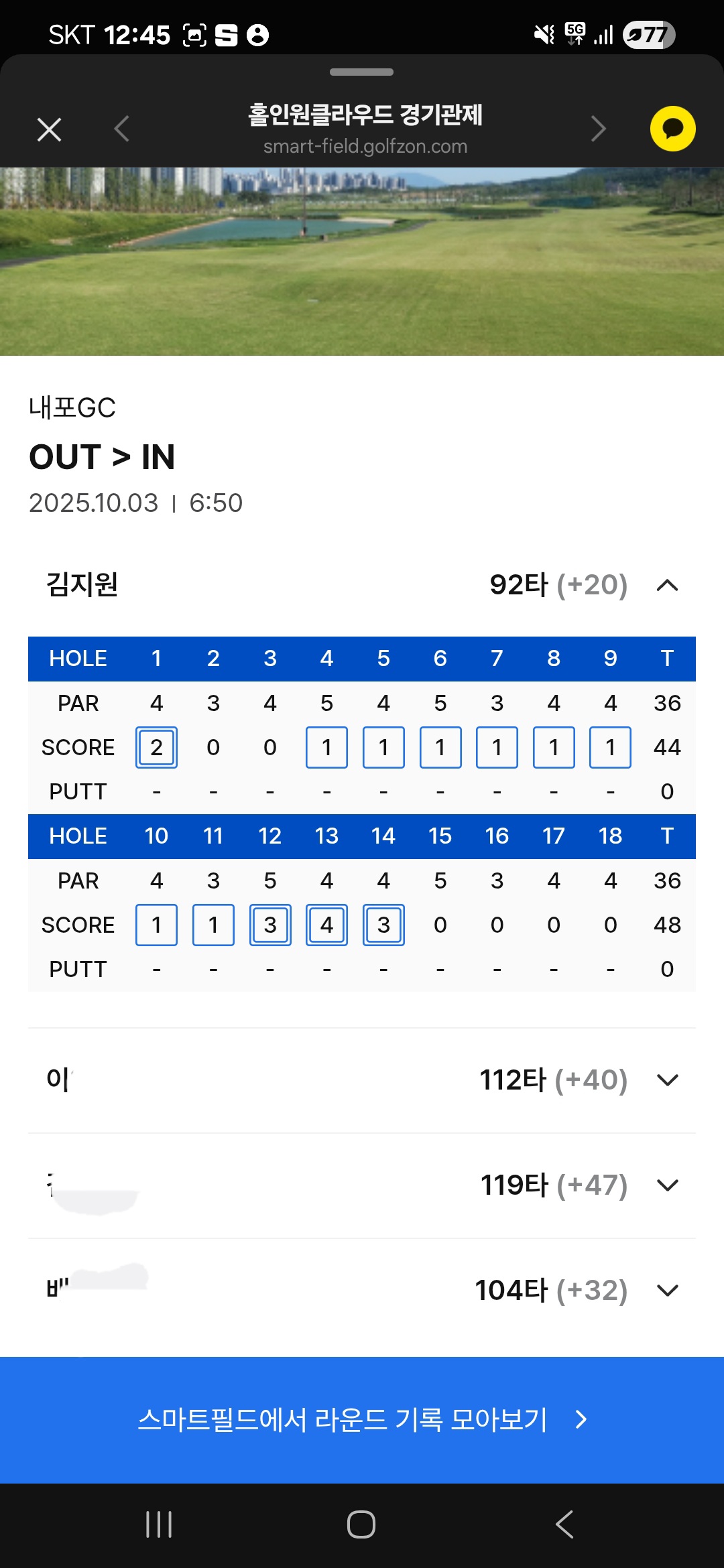Tap the muted sound status icon
724x1568 pixels.
pyautogui.click(x=544, y=35)
